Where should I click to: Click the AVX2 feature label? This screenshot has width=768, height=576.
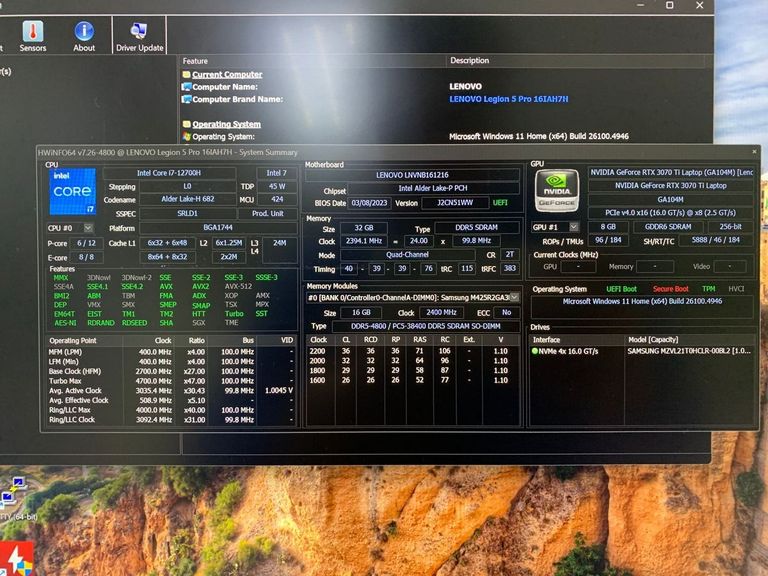coord(200,286)
